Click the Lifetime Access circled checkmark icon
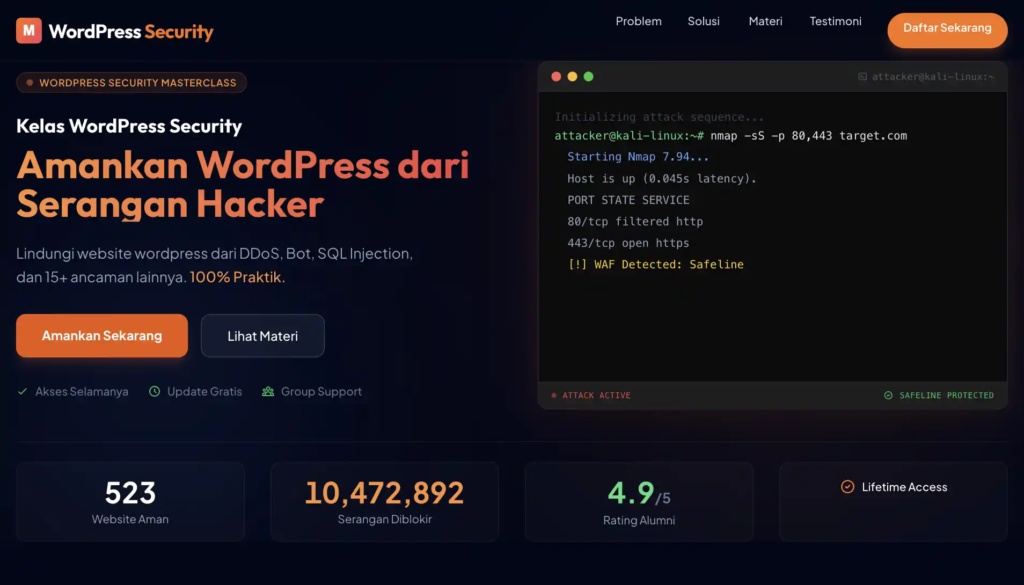The image size is (1024, 585). point(847,487)
